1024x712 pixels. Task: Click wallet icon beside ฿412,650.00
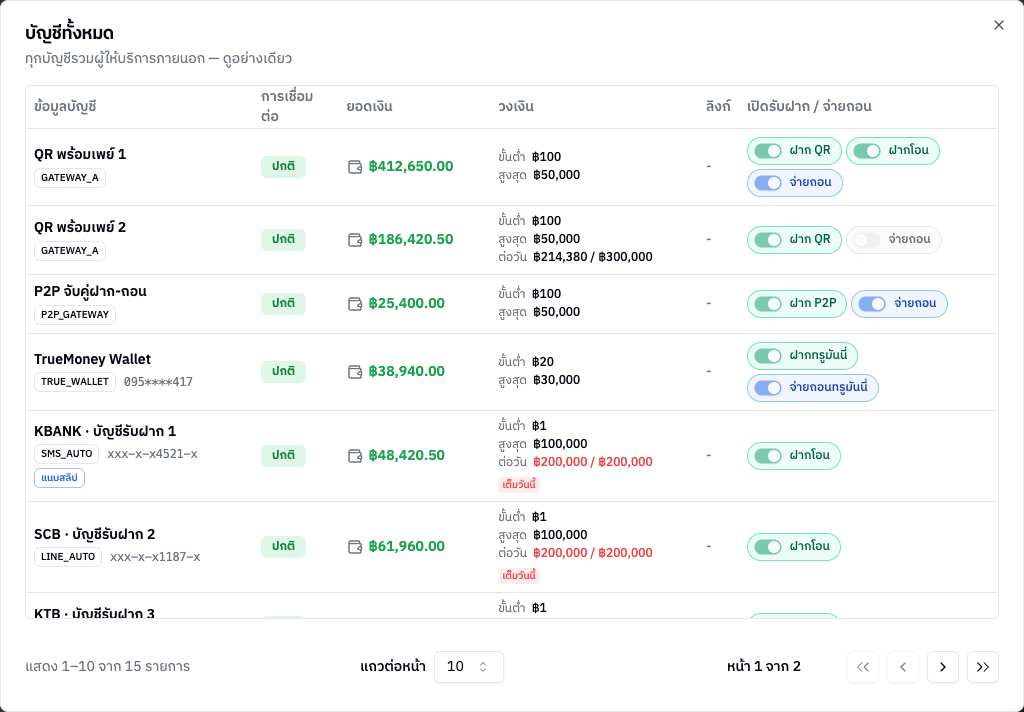(355, 167)
